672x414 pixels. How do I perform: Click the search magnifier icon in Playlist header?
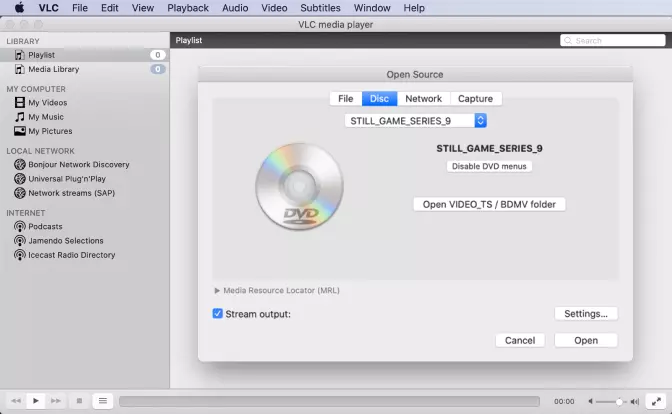pos(568,40)
